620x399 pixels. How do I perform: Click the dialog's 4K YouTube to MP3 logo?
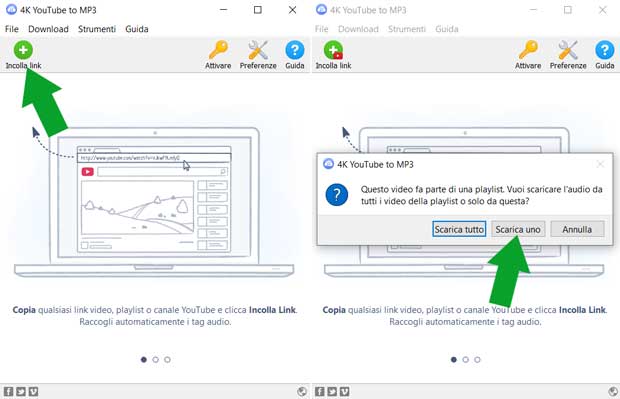coord(328,164)
